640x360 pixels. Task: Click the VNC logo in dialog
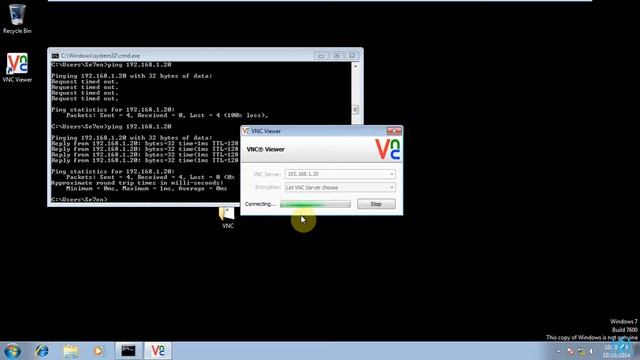coord(387,149)
